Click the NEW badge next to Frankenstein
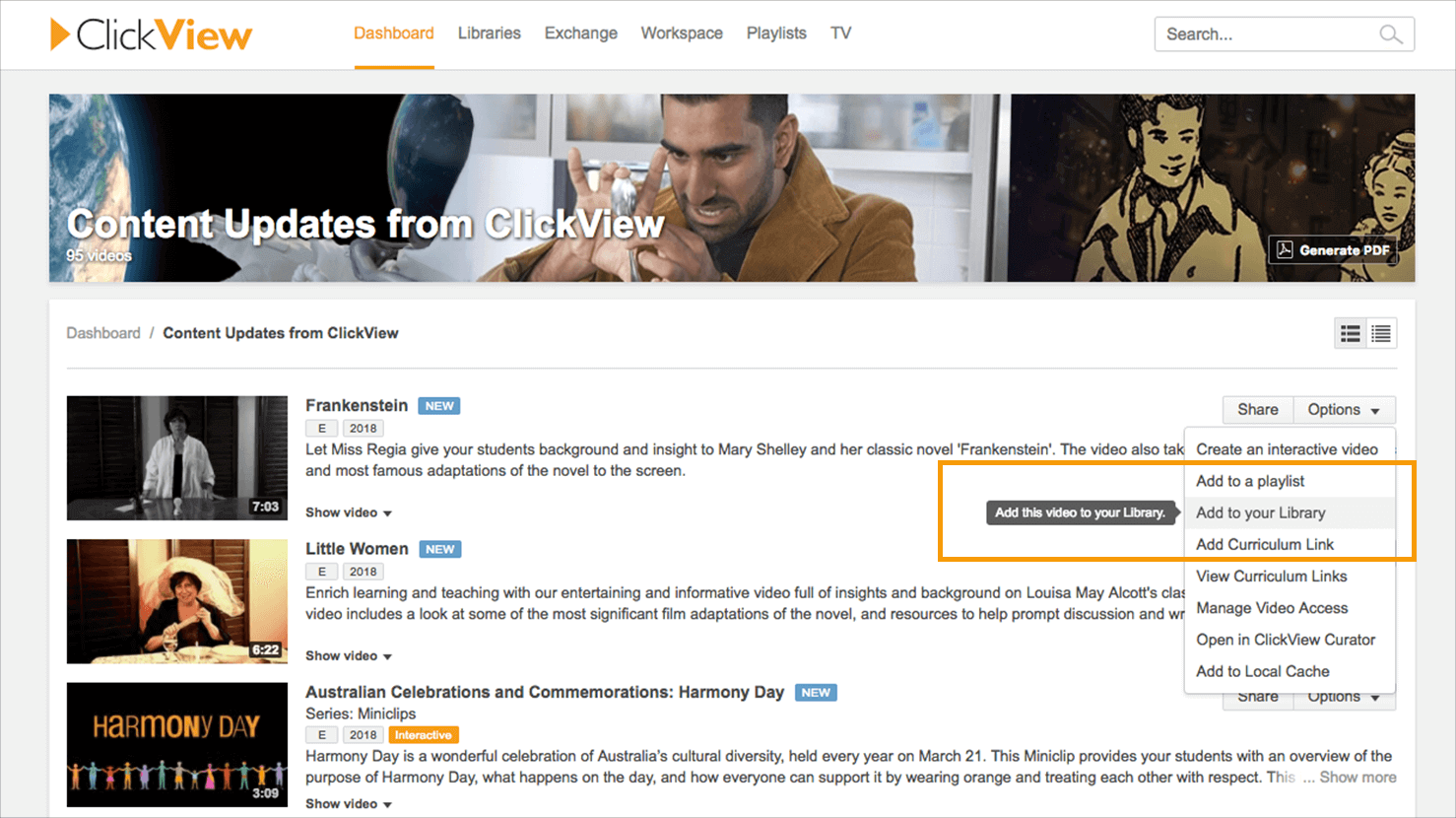 [438, 405]
